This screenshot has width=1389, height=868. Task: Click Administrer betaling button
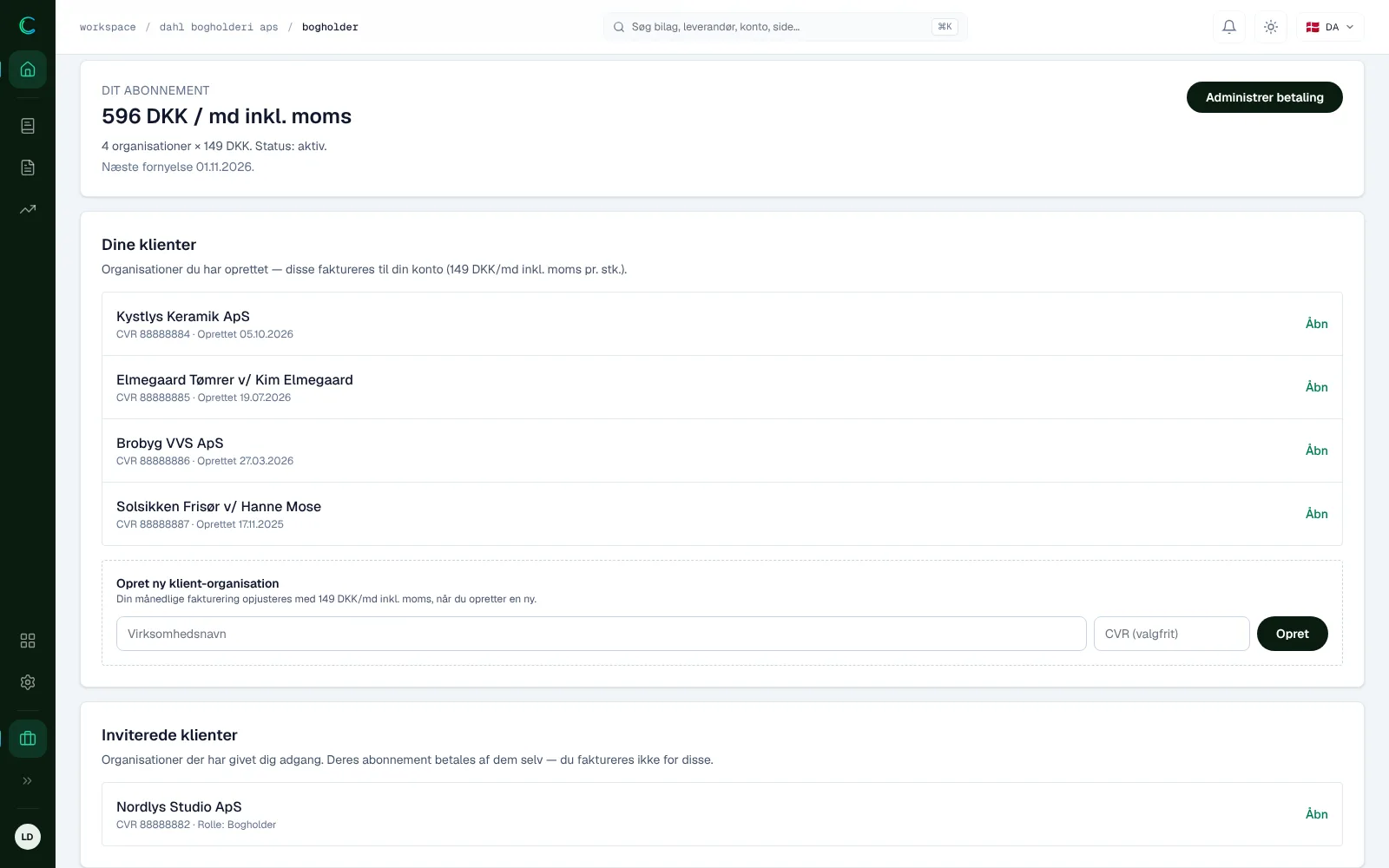[1264, 97]
